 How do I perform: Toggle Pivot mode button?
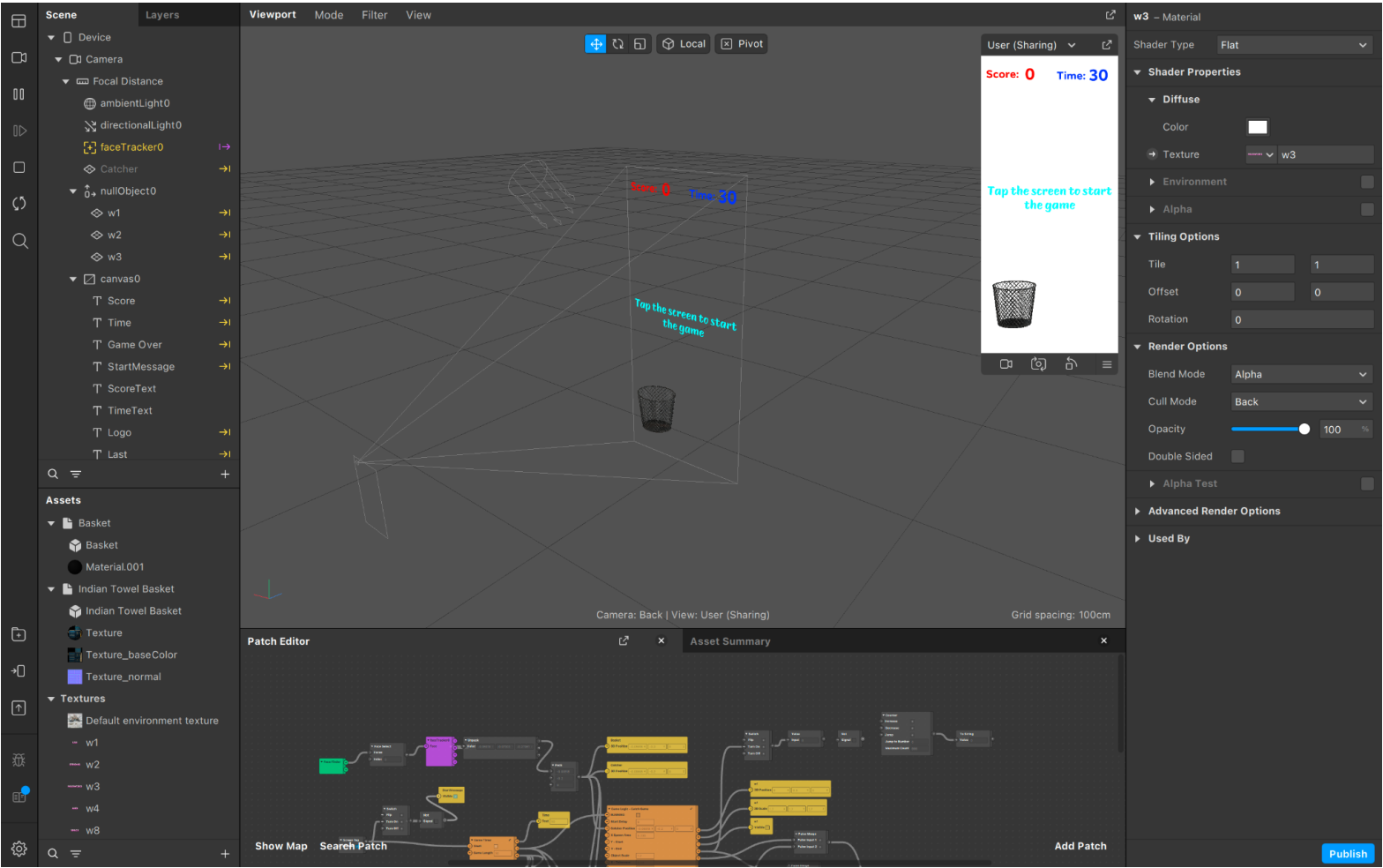tap(742, 44)
